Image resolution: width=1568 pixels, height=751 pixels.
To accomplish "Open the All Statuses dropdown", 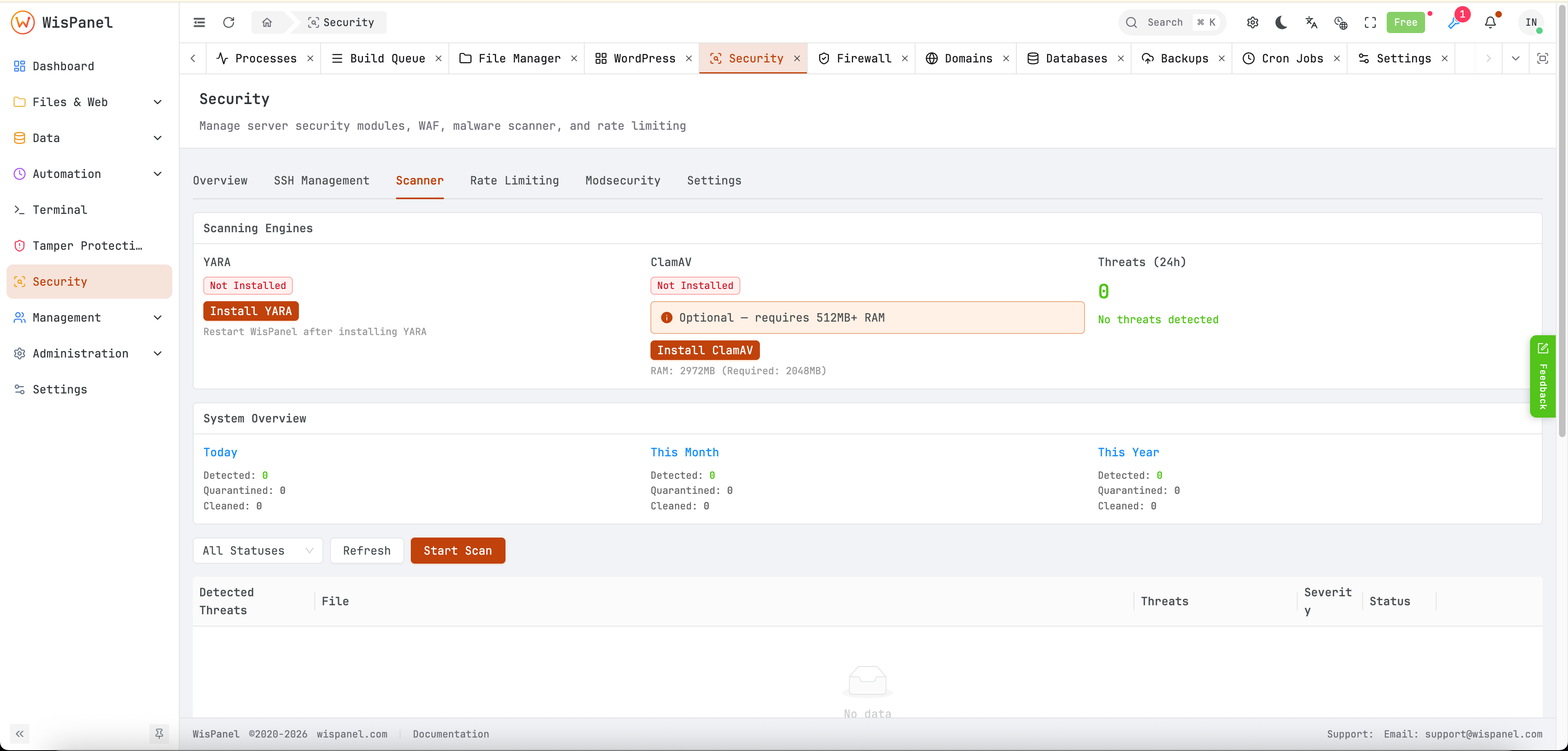I will 258,550.
